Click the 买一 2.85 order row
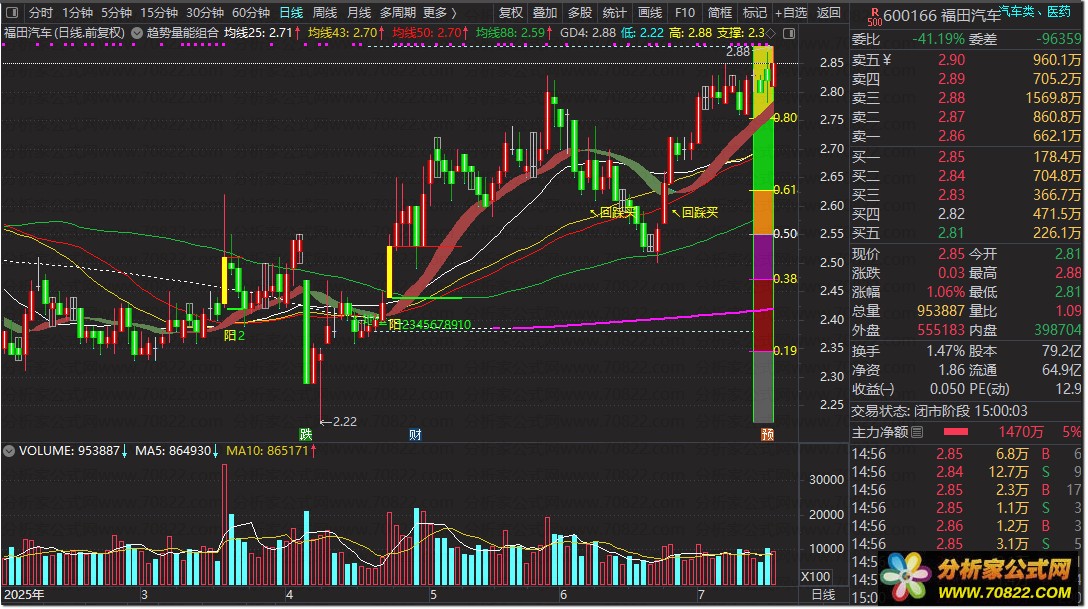The width and height of the screenshot is (1088, 609). [x=967, y=157]
